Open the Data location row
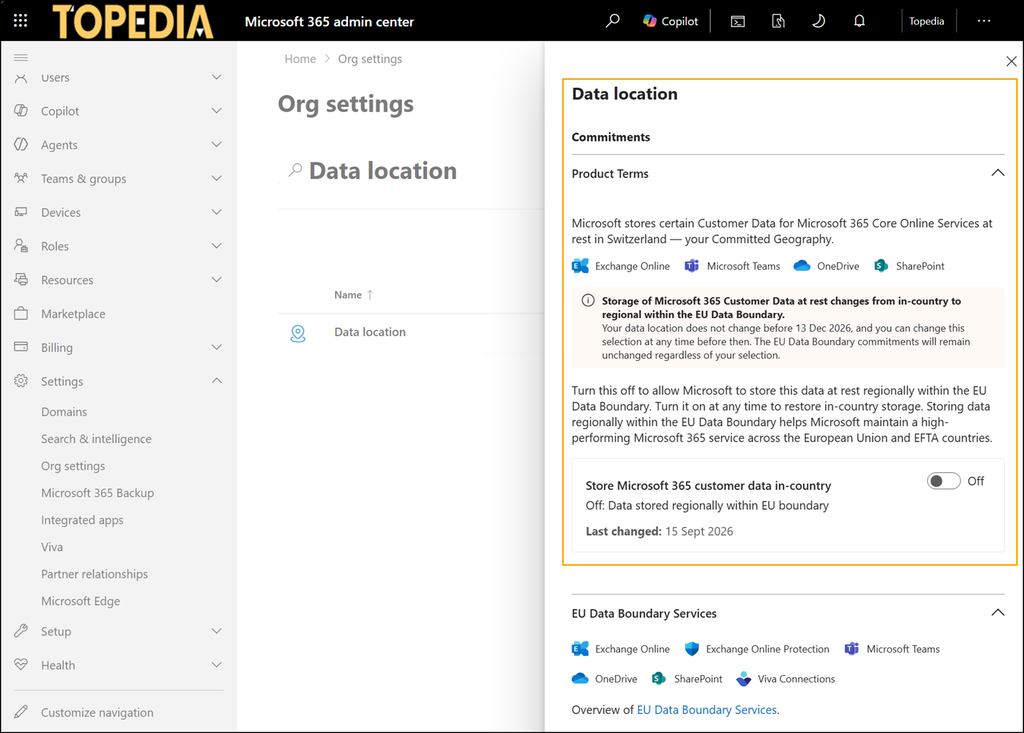 click(411, 333)
